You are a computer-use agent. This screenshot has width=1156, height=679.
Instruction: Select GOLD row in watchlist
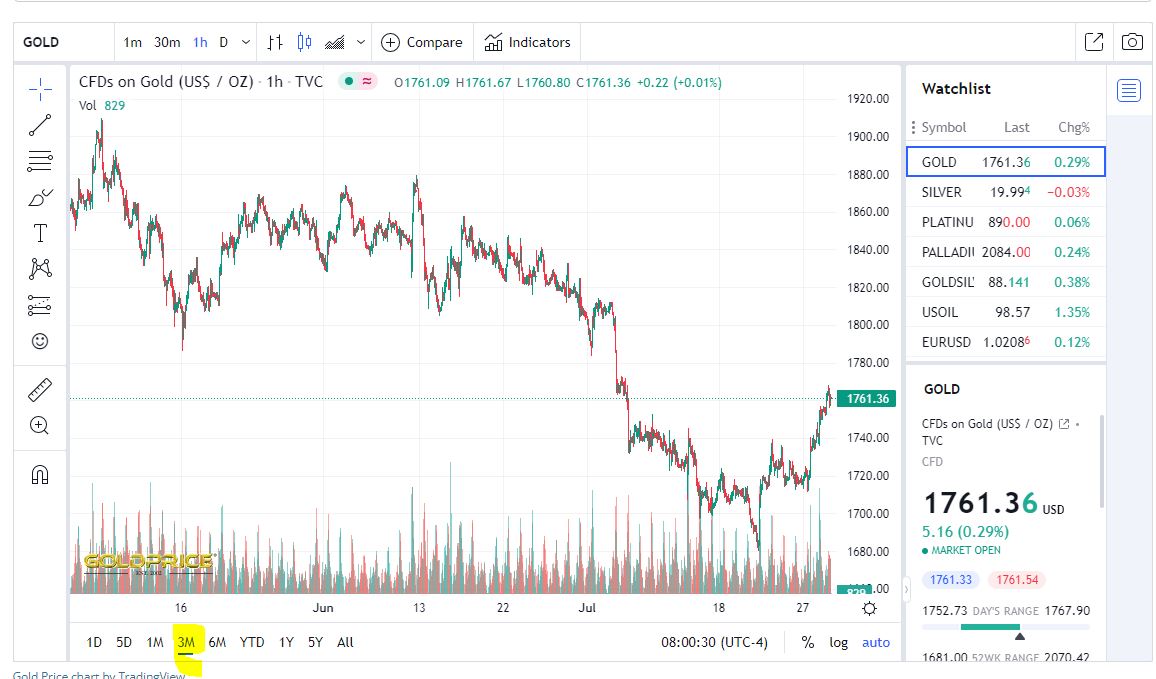click(x=1006, y=161)
